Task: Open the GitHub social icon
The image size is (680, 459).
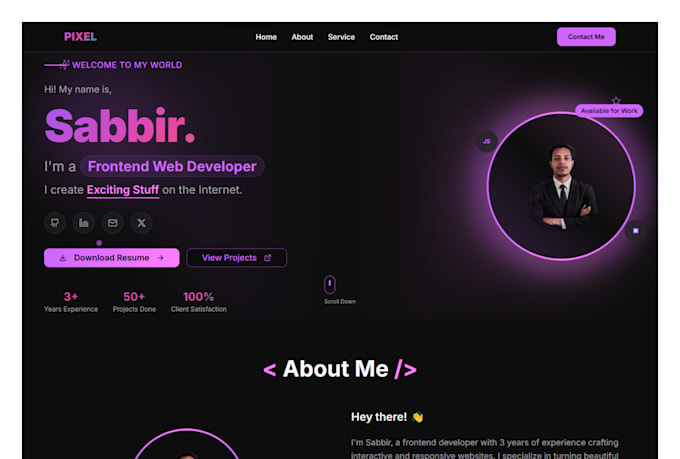Action: tap(55, 223)
